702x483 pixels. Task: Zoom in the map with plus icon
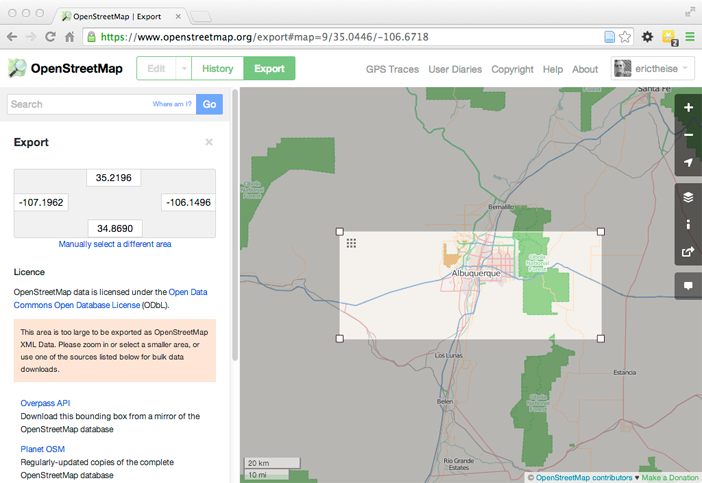pos(688,107)
